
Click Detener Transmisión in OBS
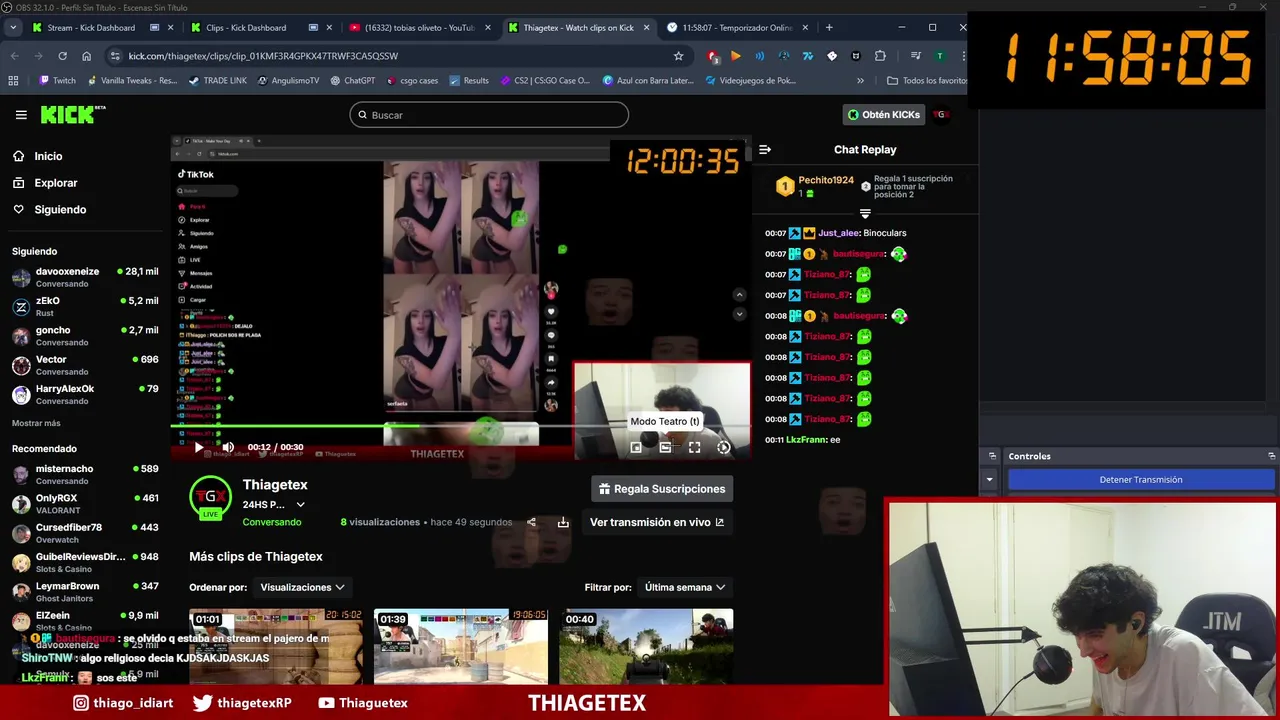[1141, 480]
